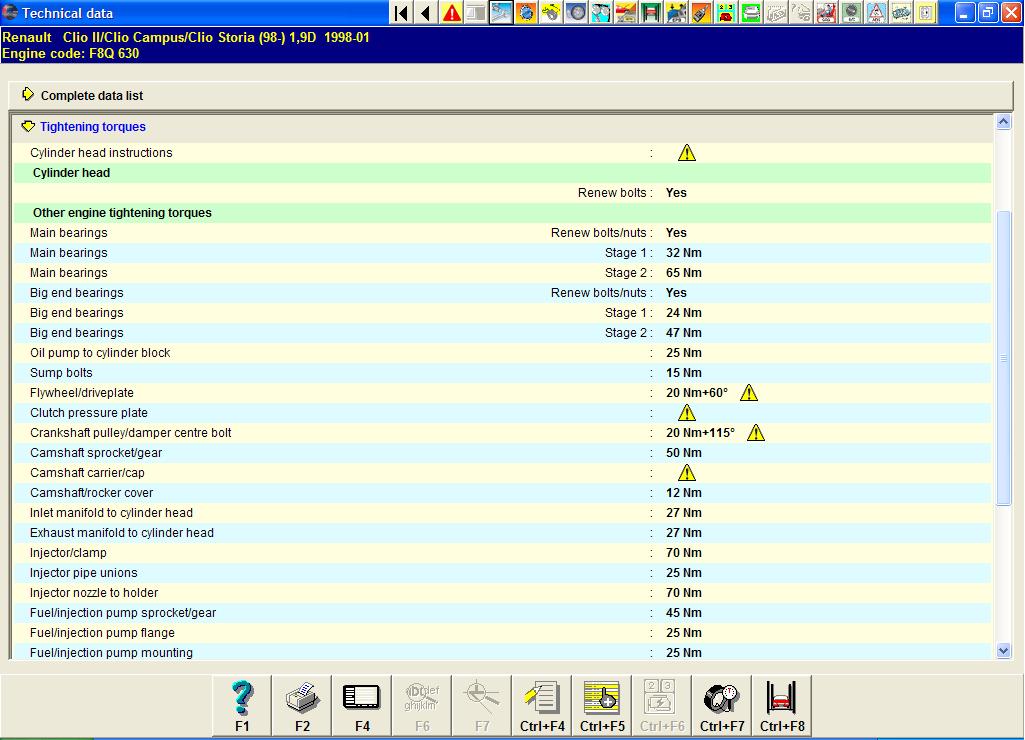Select the Camshaft sprocket/gear row

(x=502, y=453)
